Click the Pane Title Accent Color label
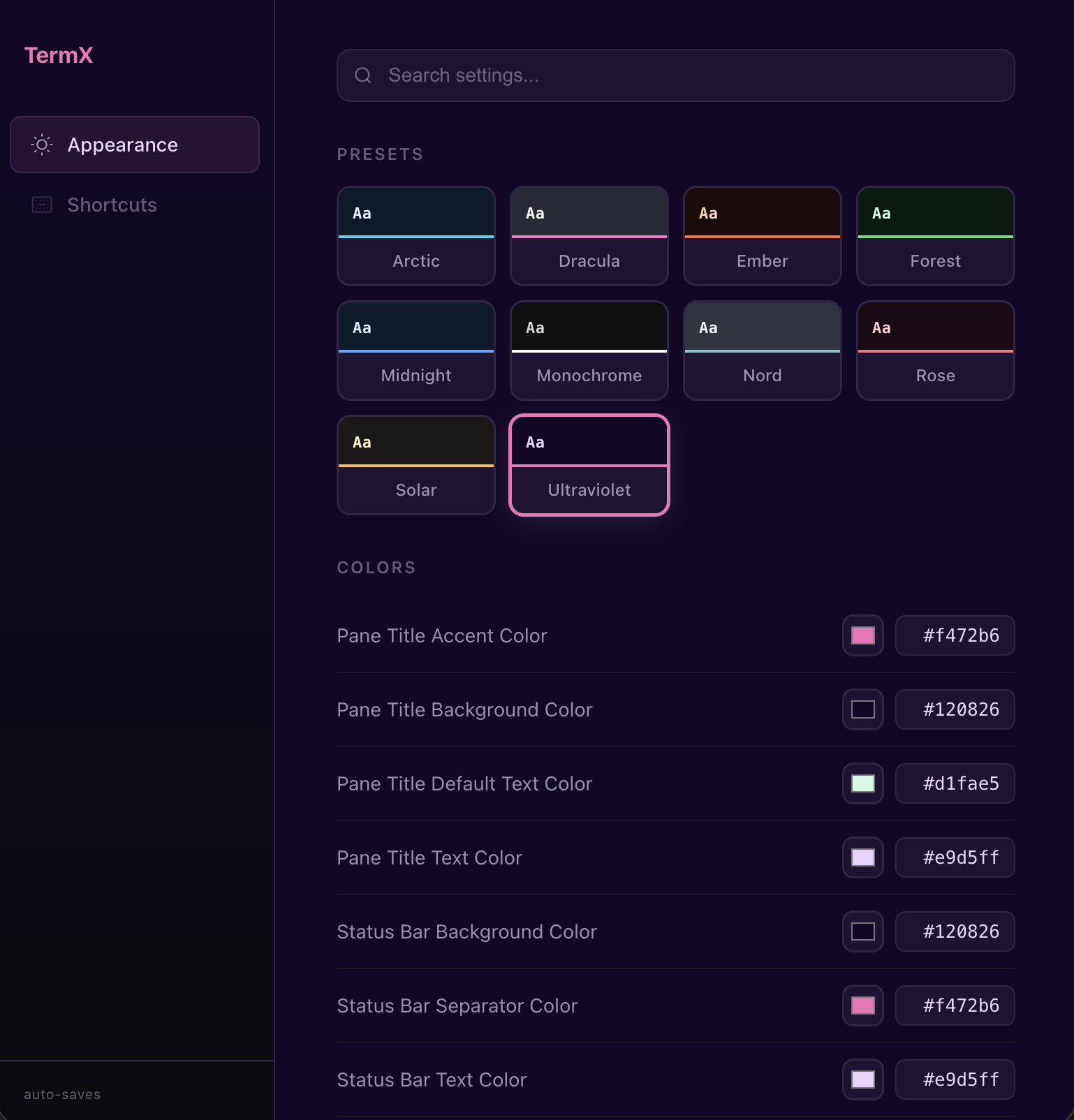Image resolution: width=1074 pixels, height=1120 pixels. (x=442, y=635)
